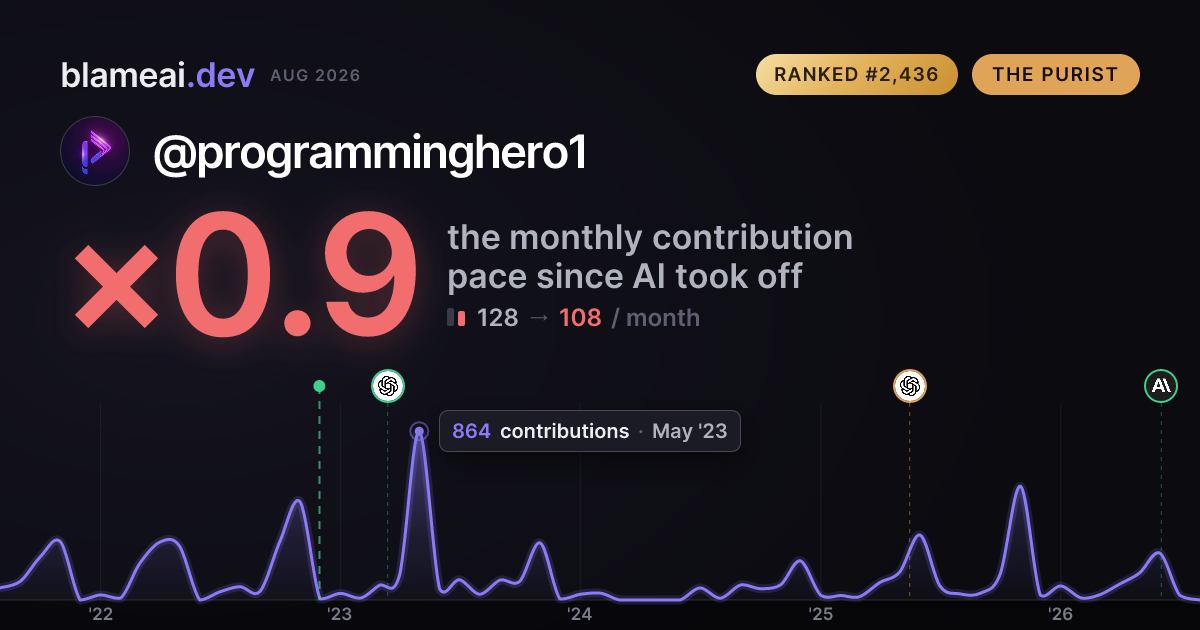Click the first OpenAI logo marker in 2023
Screen dimensions: 1200x630
pos(388,386)
